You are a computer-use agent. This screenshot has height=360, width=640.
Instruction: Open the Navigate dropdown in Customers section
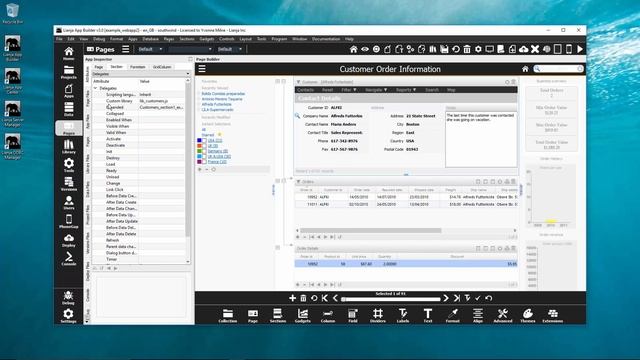tap(376, 90)
